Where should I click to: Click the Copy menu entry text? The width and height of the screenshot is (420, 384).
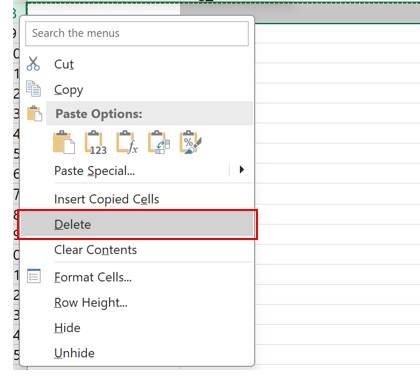point(69,90)
